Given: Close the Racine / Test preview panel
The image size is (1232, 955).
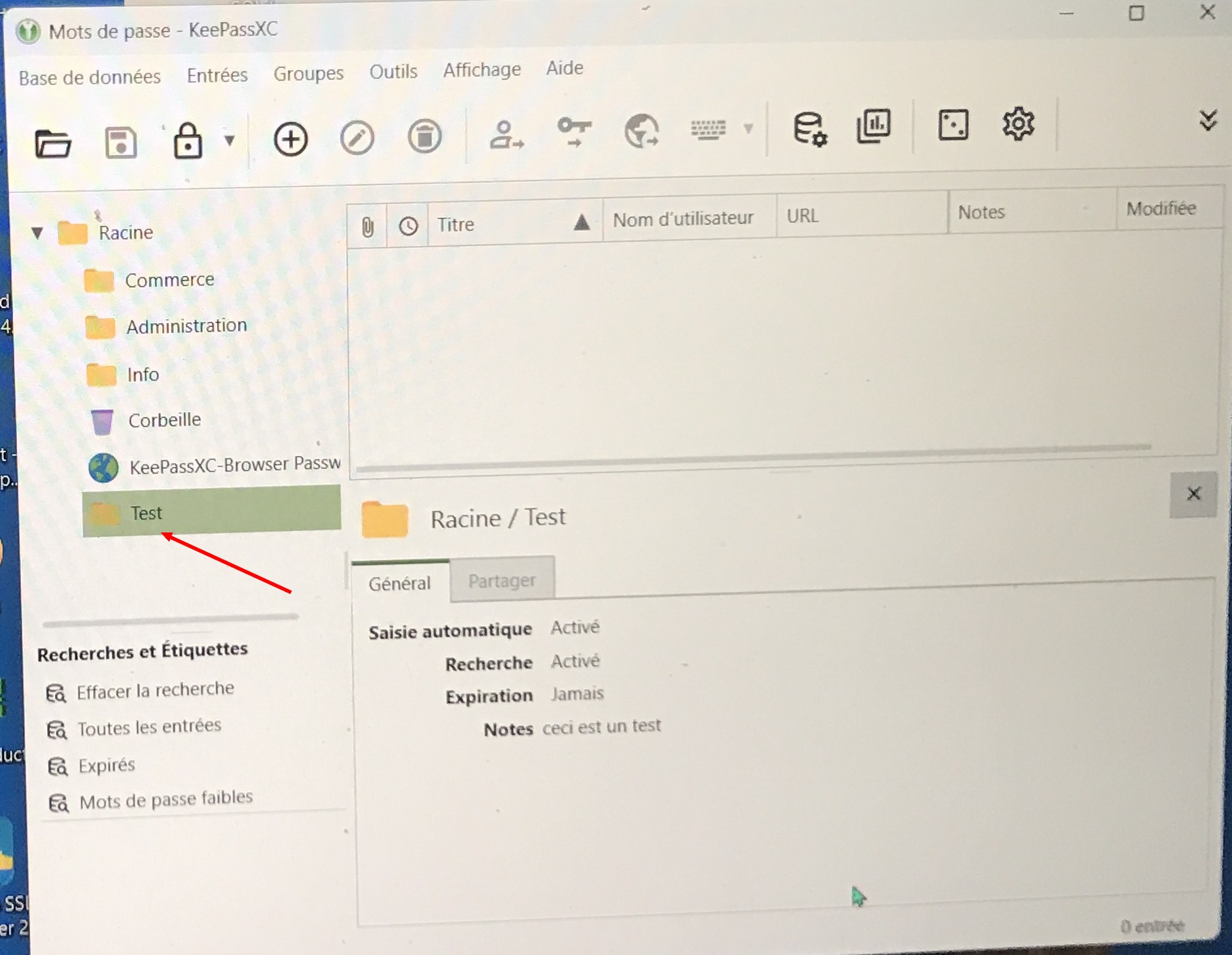Looking at the screenshot, I should tap(1193, 494).
